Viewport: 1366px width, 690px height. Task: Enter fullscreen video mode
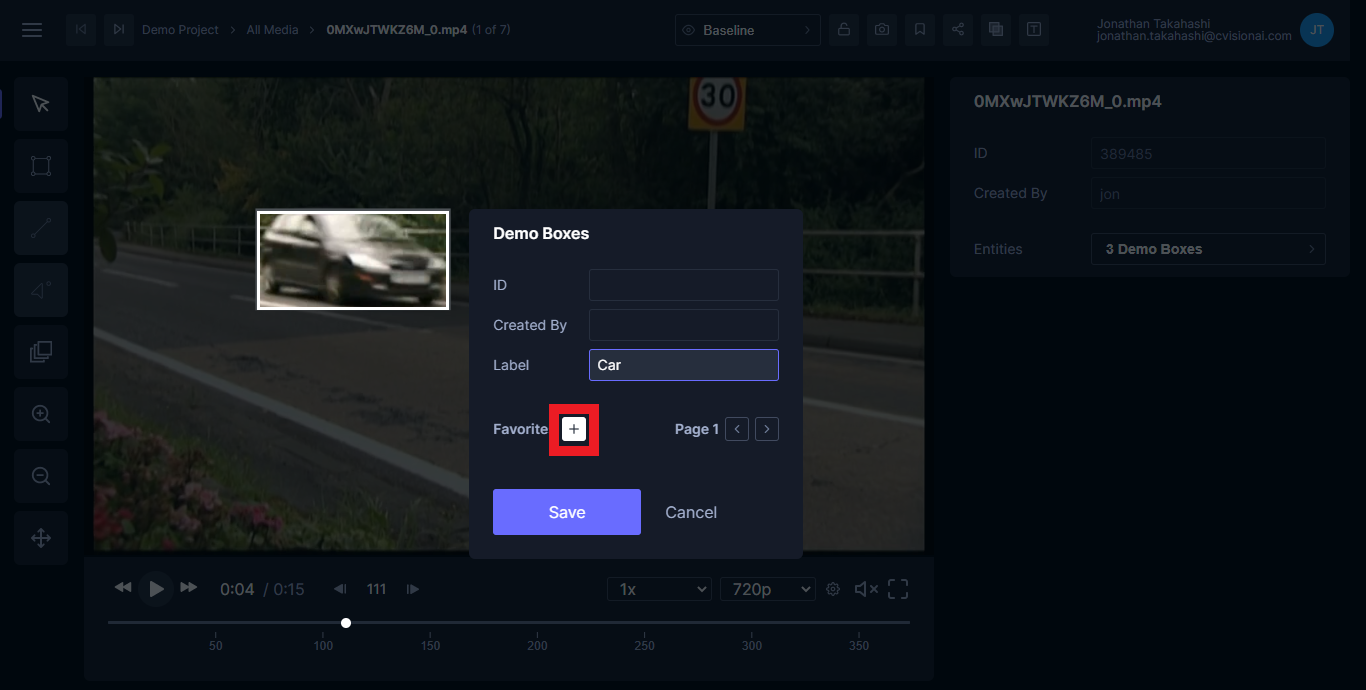click(898, 589)
